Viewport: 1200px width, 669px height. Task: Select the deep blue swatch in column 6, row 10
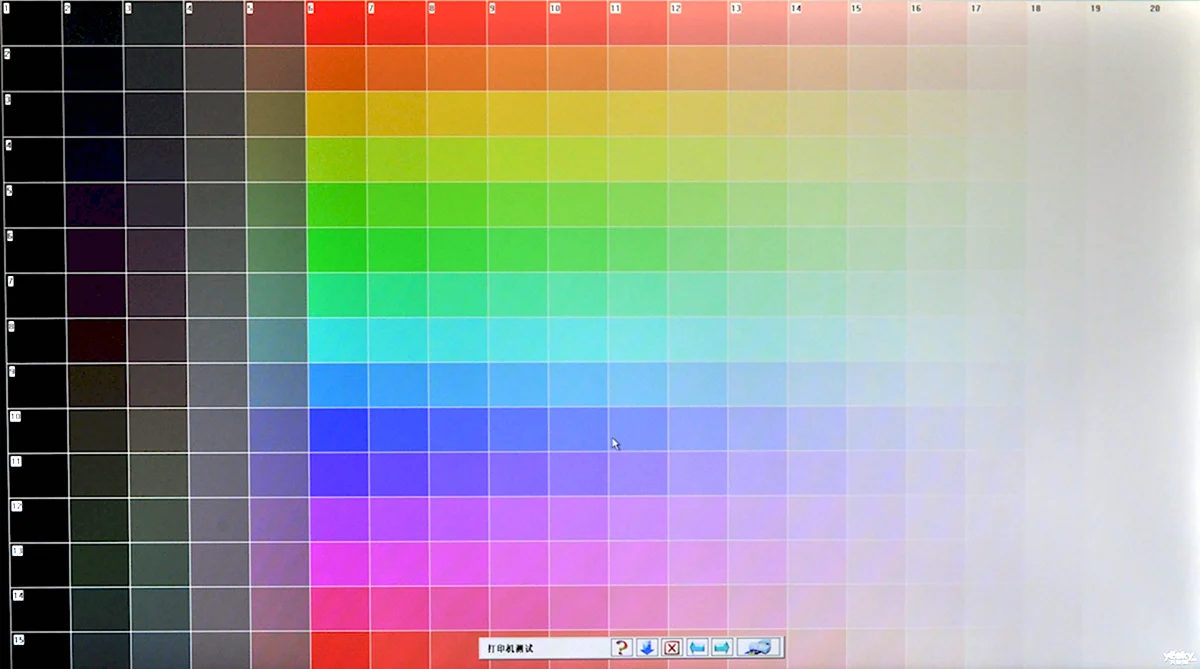coord(339,430)
